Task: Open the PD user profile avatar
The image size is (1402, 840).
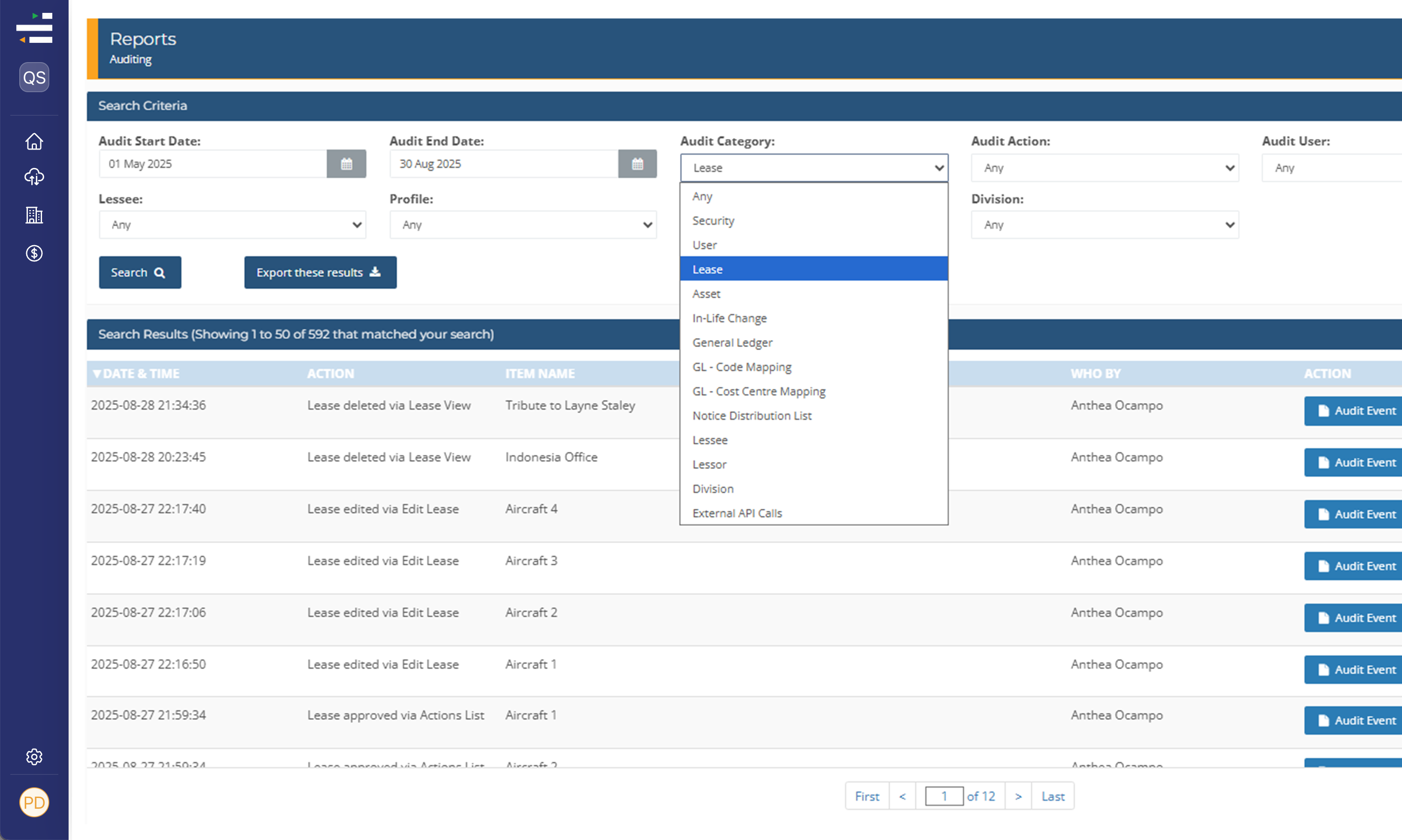Action: pos(34,803)
